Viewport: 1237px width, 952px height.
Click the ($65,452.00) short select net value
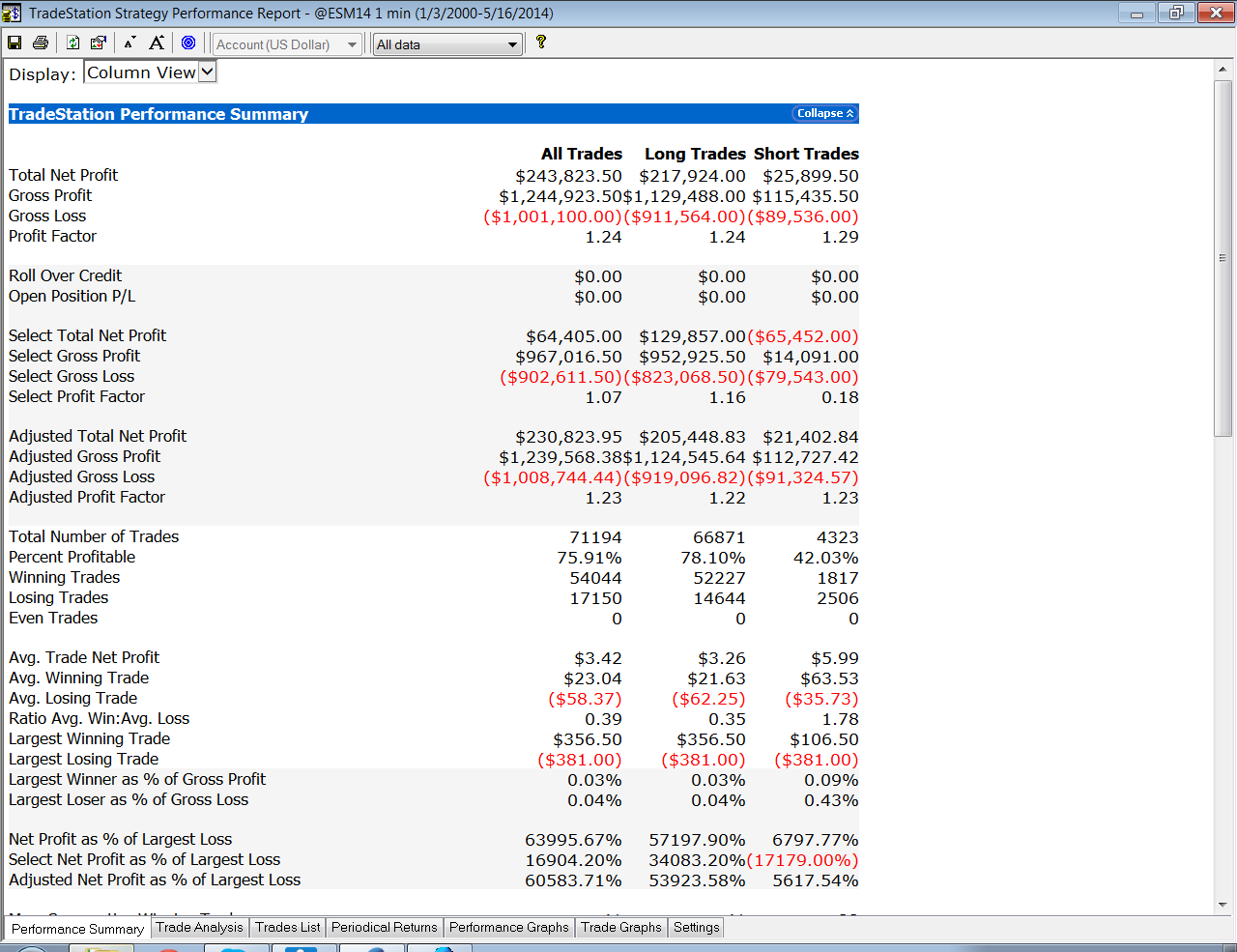pos(803,336)
